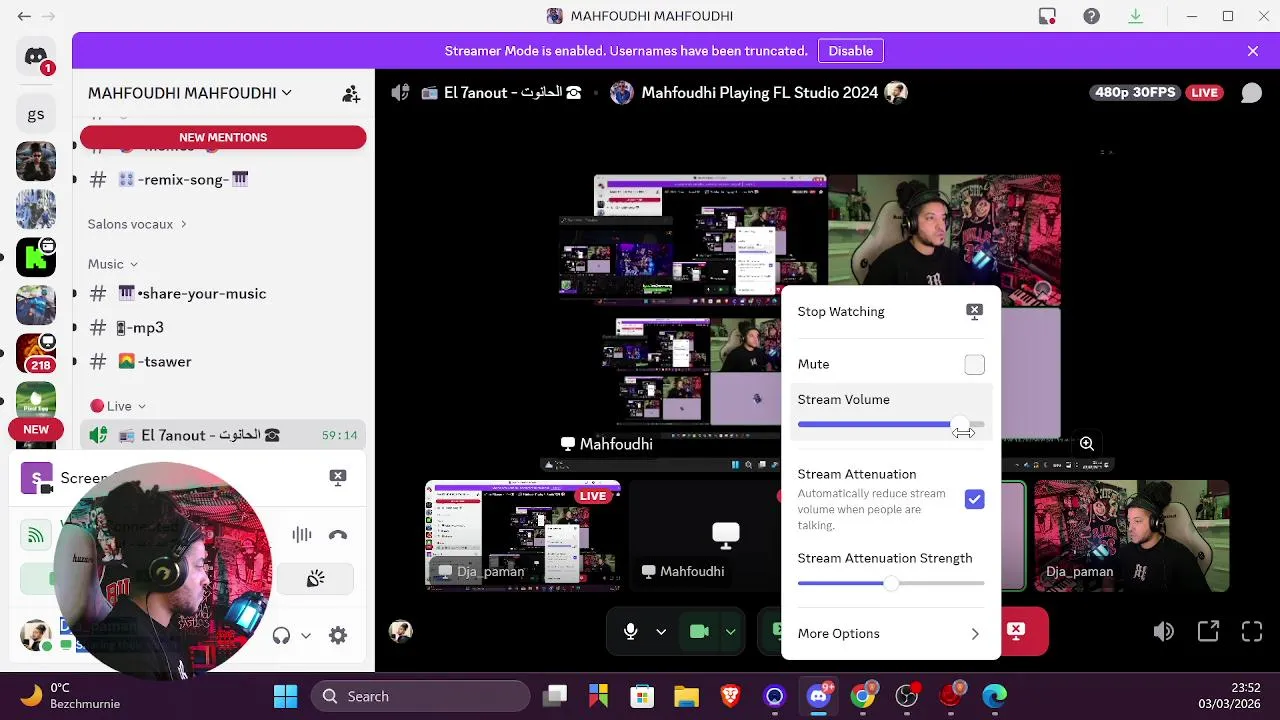Viewport: 1280px width, 720px height.
Task: Open microphone options arrow in call bar
Action: [661, 632]
